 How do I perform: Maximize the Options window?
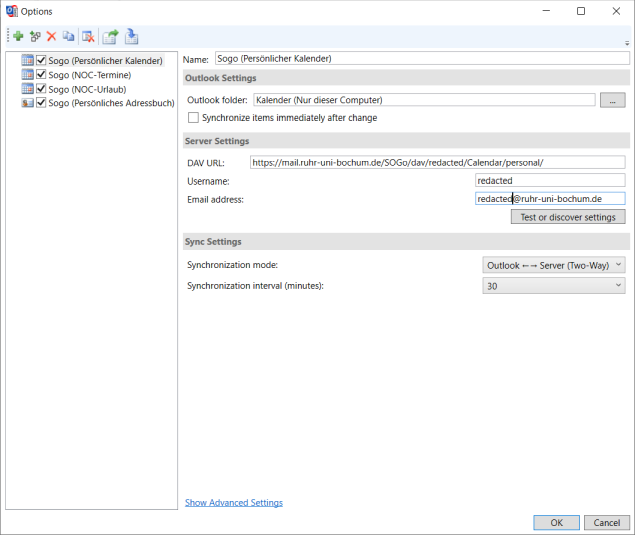pyautogui.click(x=581, y=11)
